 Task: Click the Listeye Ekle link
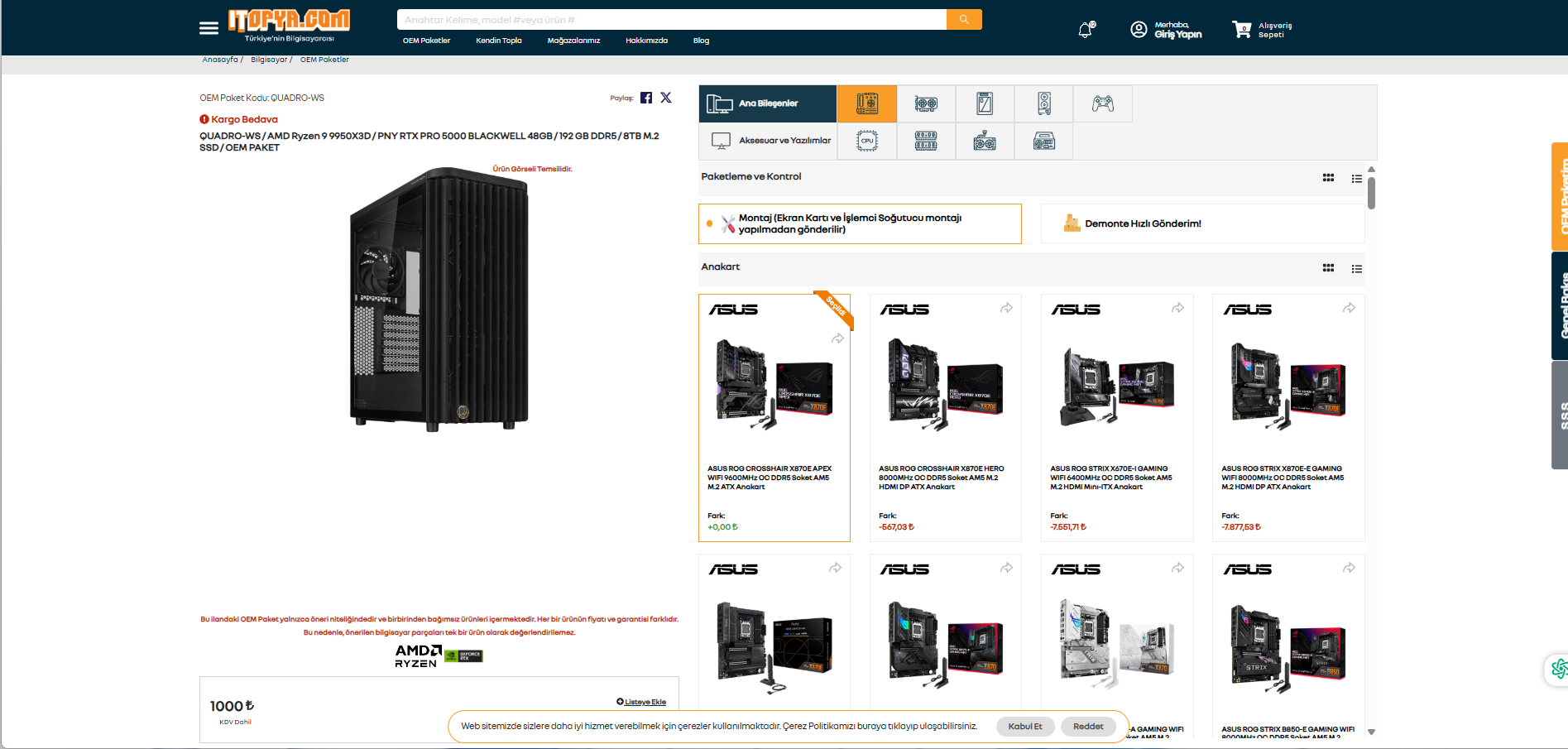click(x=641, y=702)
